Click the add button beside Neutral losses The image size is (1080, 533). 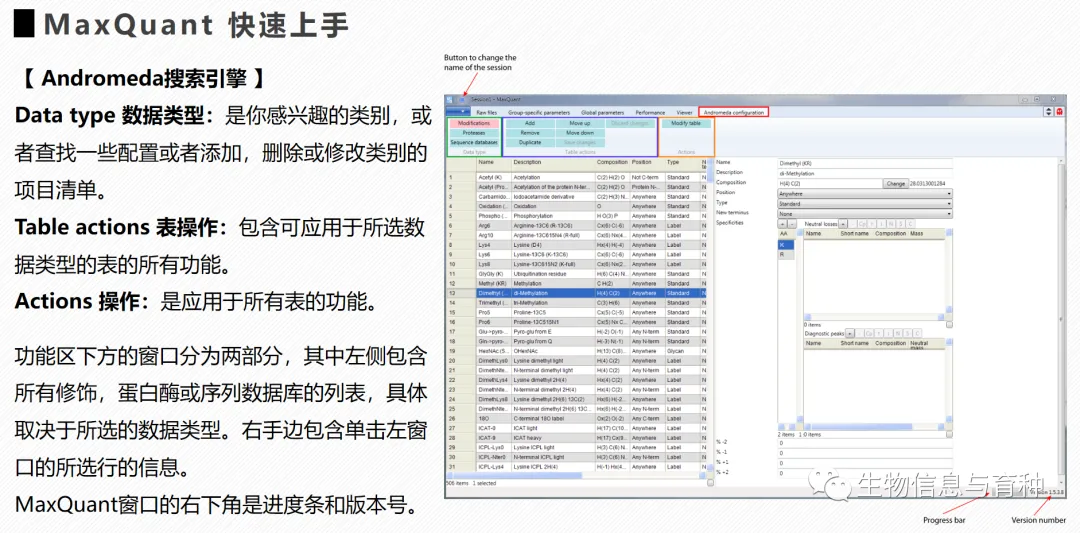click(x=842, y=224)
